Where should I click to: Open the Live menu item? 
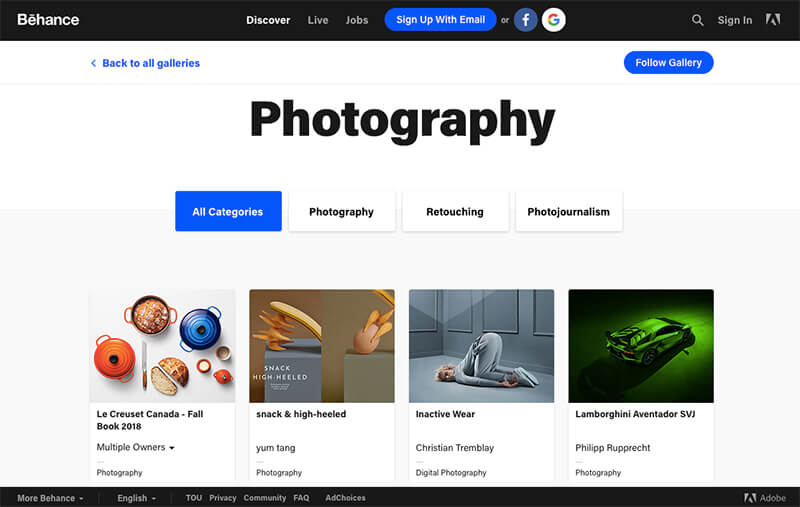pyautogui.click(x=318, y=20)
